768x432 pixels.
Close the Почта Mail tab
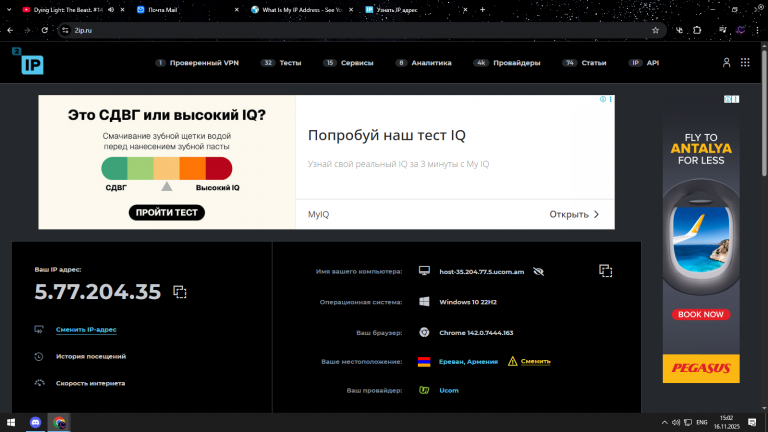[x=237, y=10]
